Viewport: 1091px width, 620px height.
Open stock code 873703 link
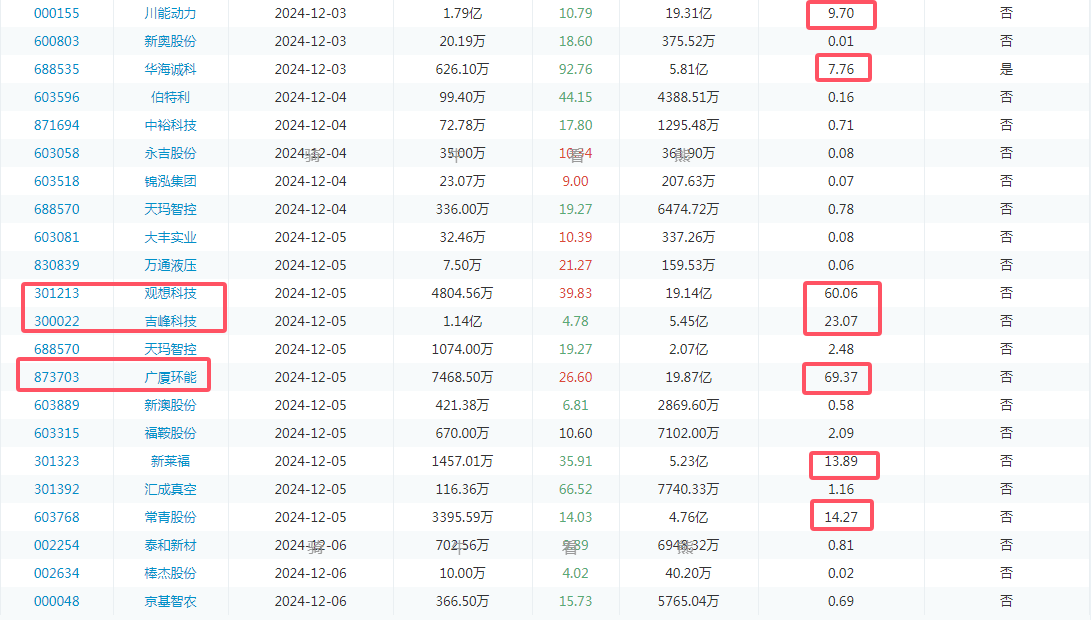(56, 377)
